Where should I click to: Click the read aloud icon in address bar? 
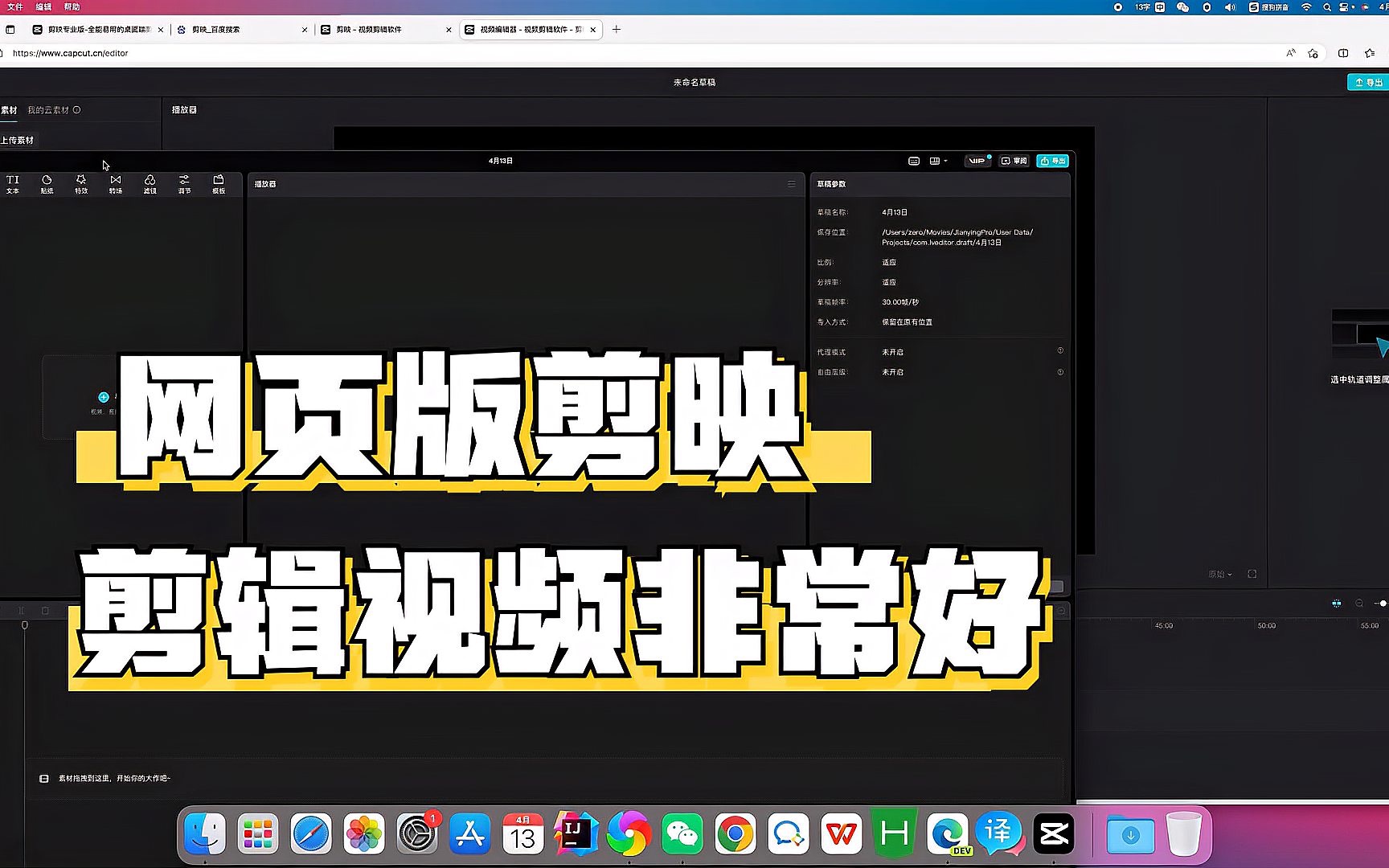(1291, 53)
